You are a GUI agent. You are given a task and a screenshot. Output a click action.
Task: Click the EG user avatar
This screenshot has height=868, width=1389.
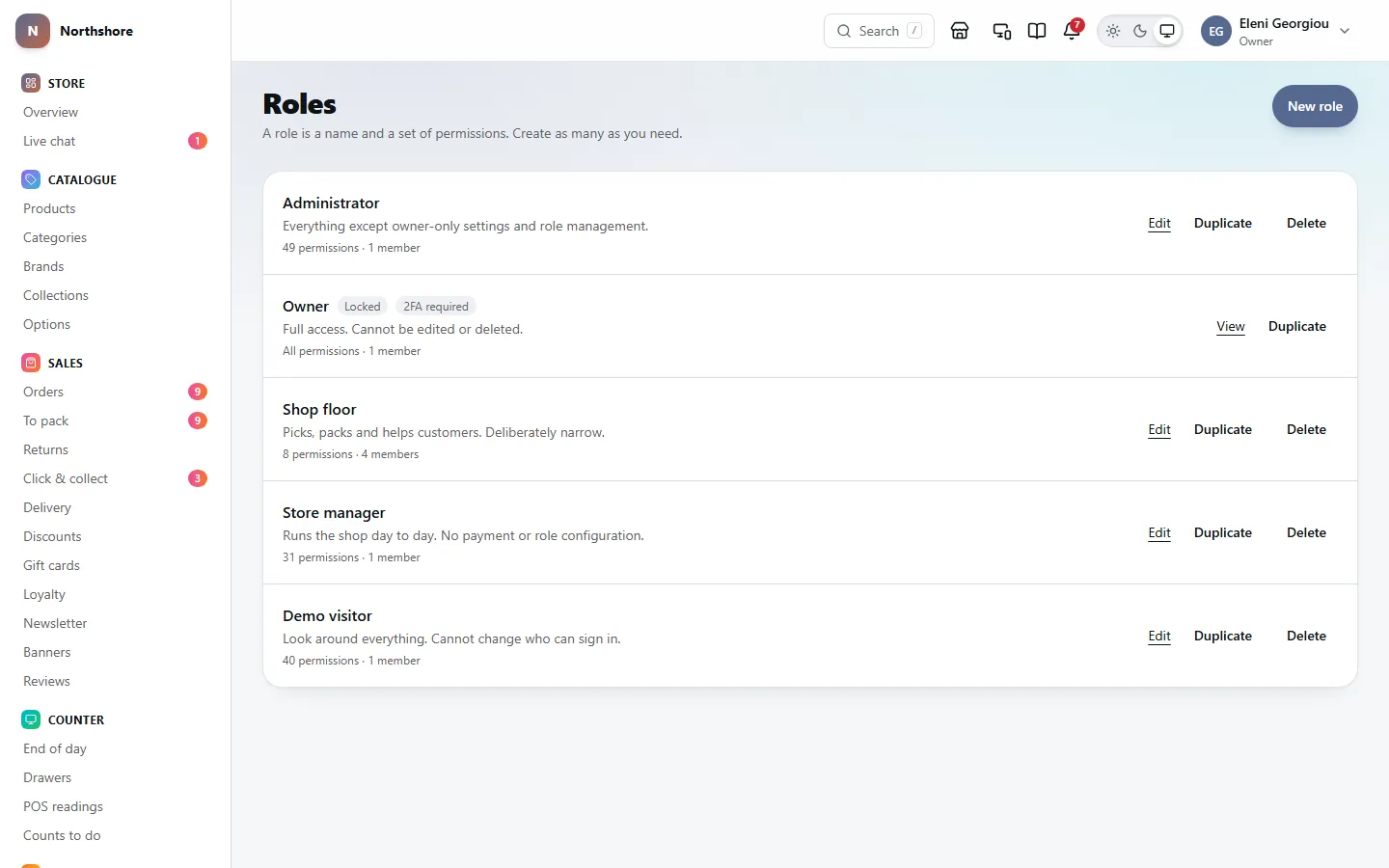pyautogui.click(x=1216, y=31)
